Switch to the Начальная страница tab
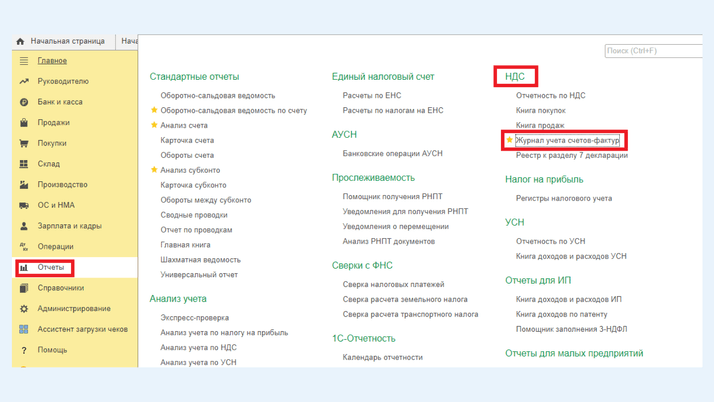 [x=67, y=41]
